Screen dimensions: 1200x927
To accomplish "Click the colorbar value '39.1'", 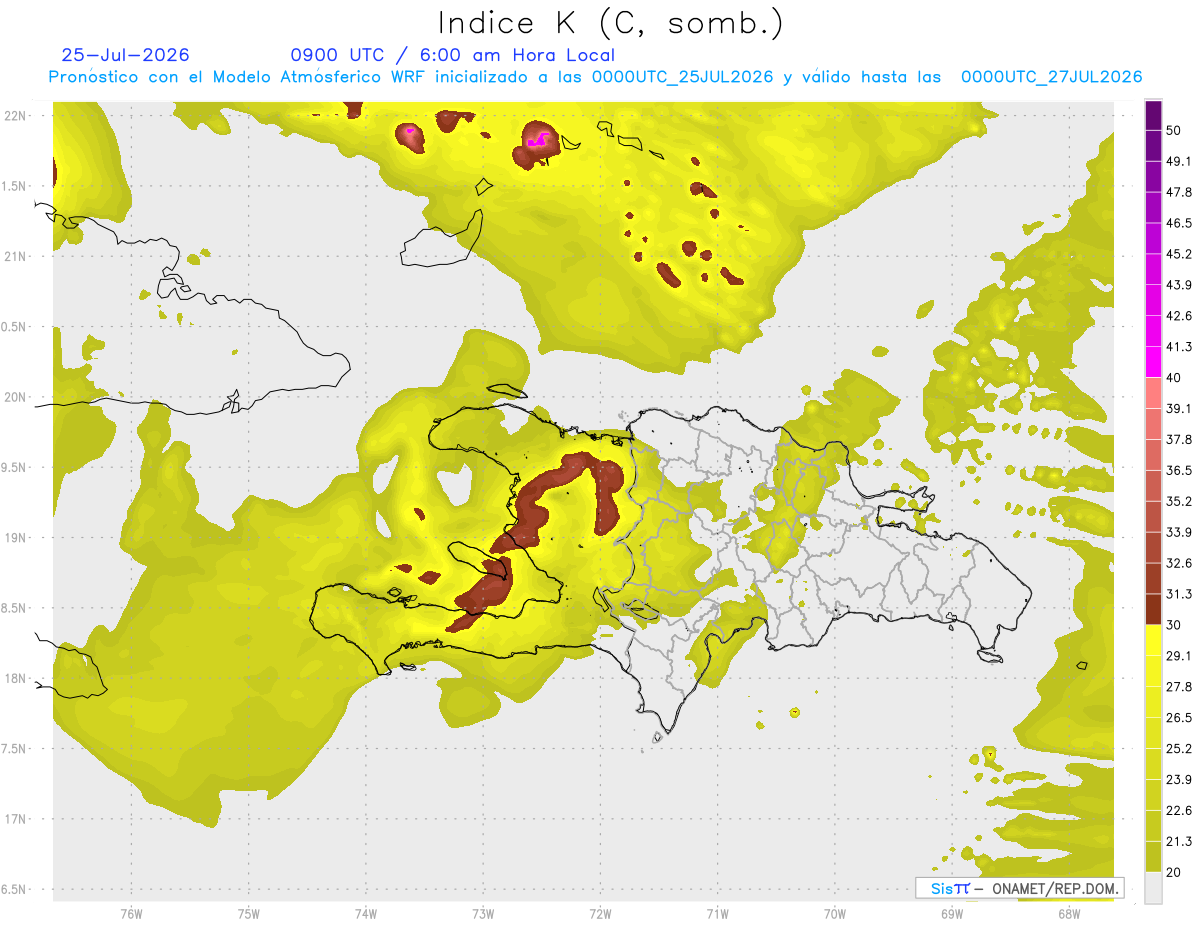I will pos(1178,408).
